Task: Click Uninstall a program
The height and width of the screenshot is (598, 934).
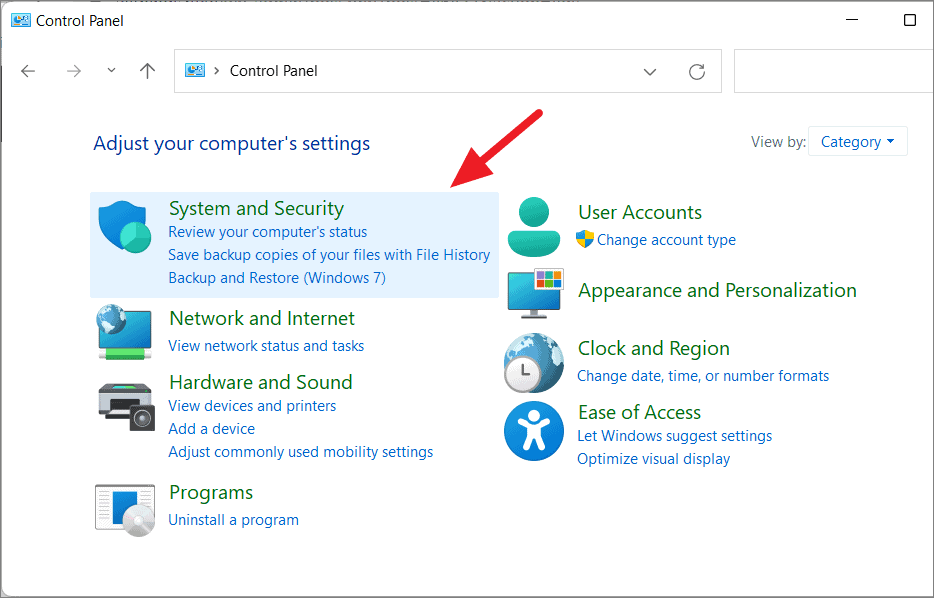Action: (x=233, y=519)
